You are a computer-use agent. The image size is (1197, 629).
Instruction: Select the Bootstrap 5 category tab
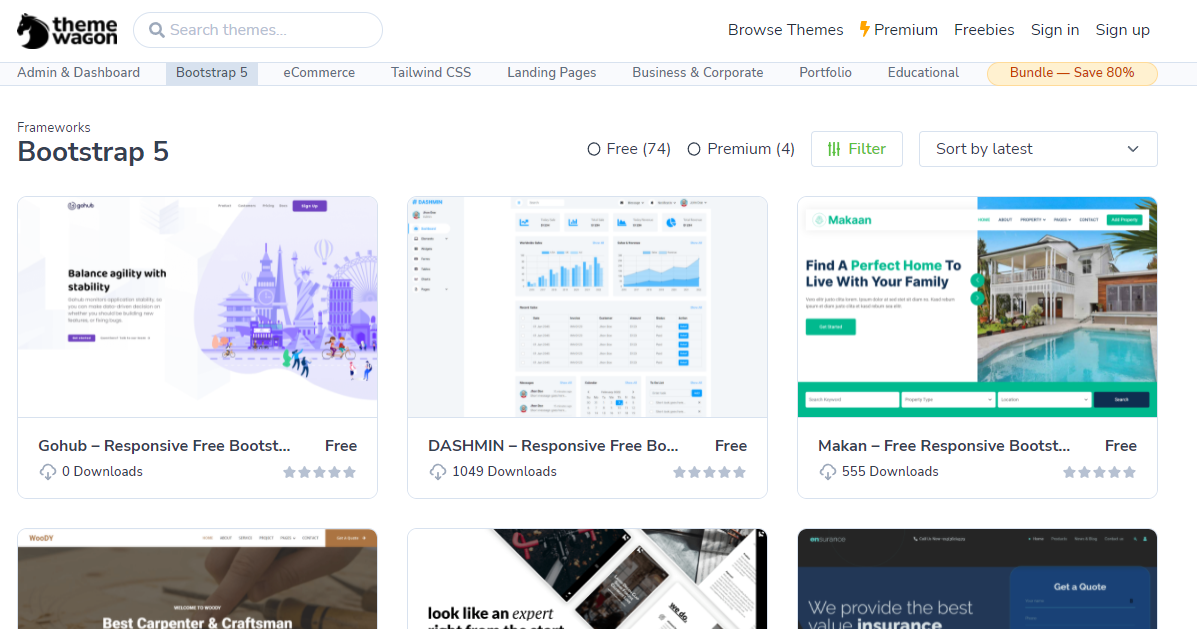211,73
